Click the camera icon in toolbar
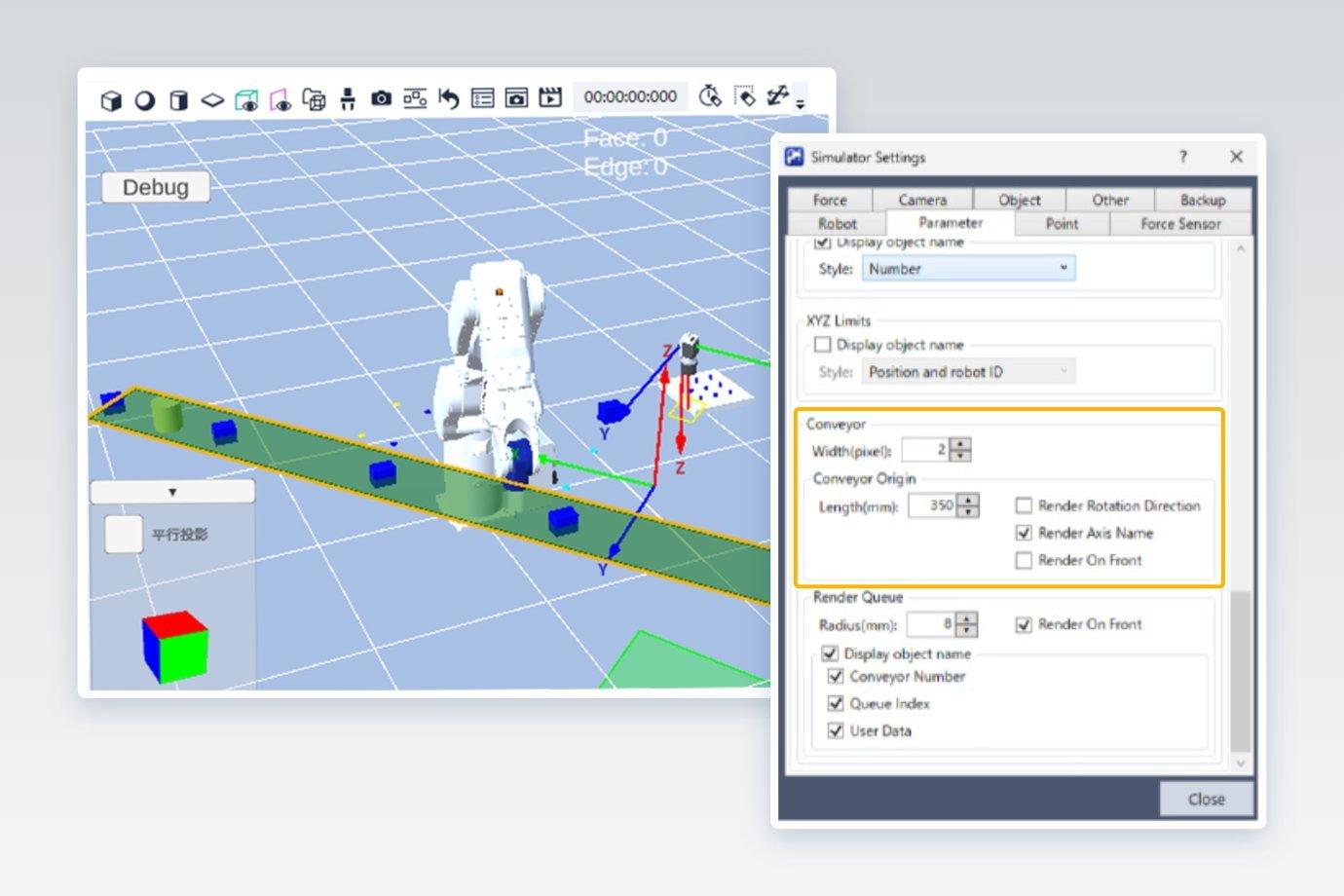The image size is (1344, 896). point(382,98)
